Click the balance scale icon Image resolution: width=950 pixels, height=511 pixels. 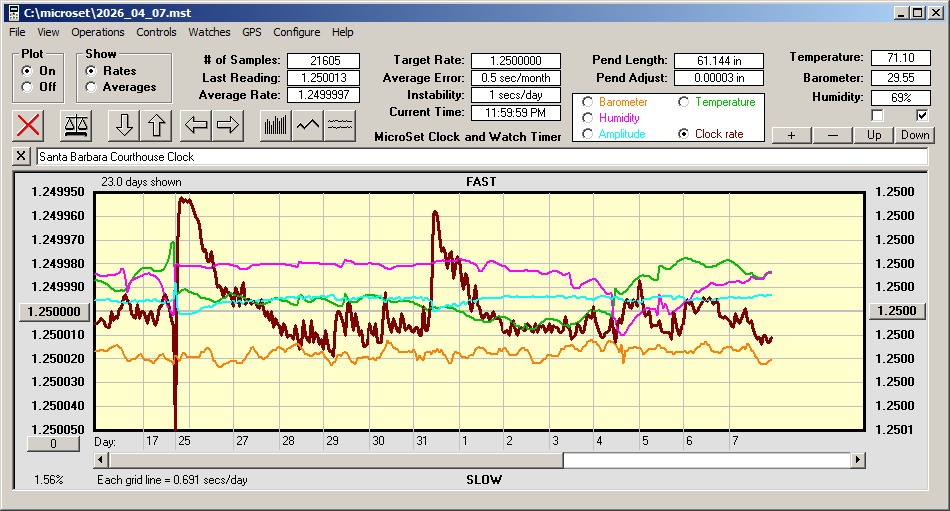(75, 125)
